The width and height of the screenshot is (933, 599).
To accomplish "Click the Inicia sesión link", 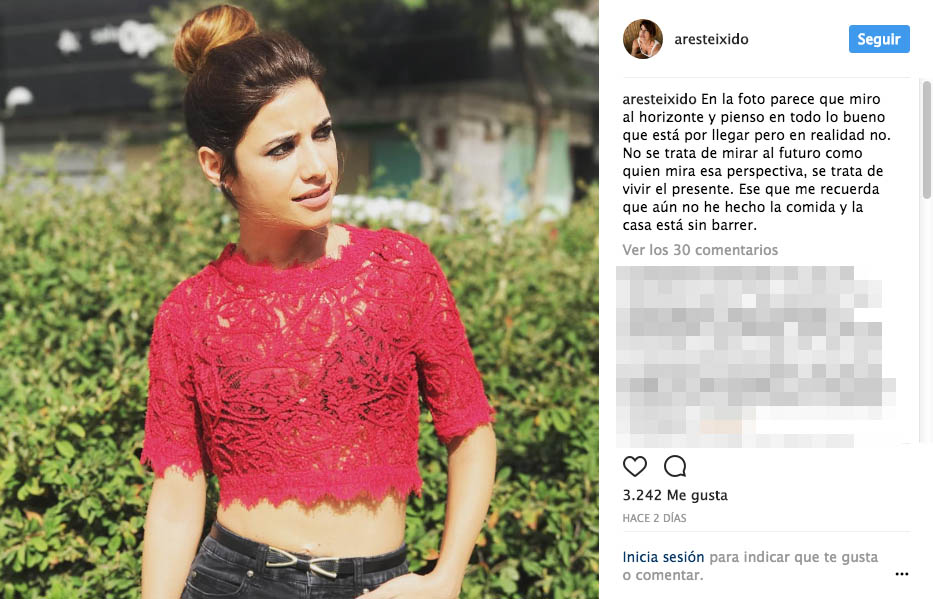I will (663, 557).
